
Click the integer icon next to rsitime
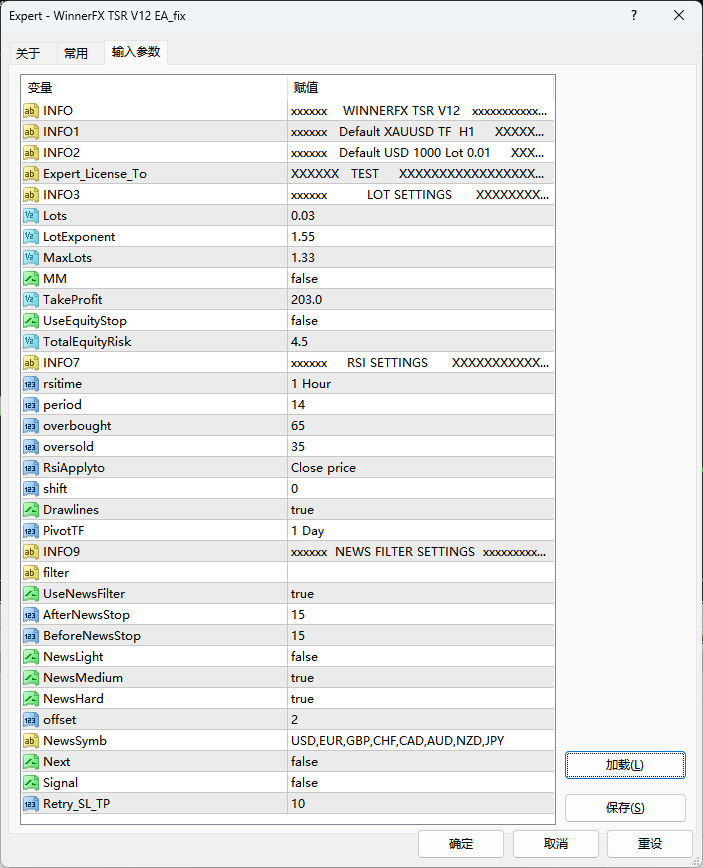click(31, 384)
